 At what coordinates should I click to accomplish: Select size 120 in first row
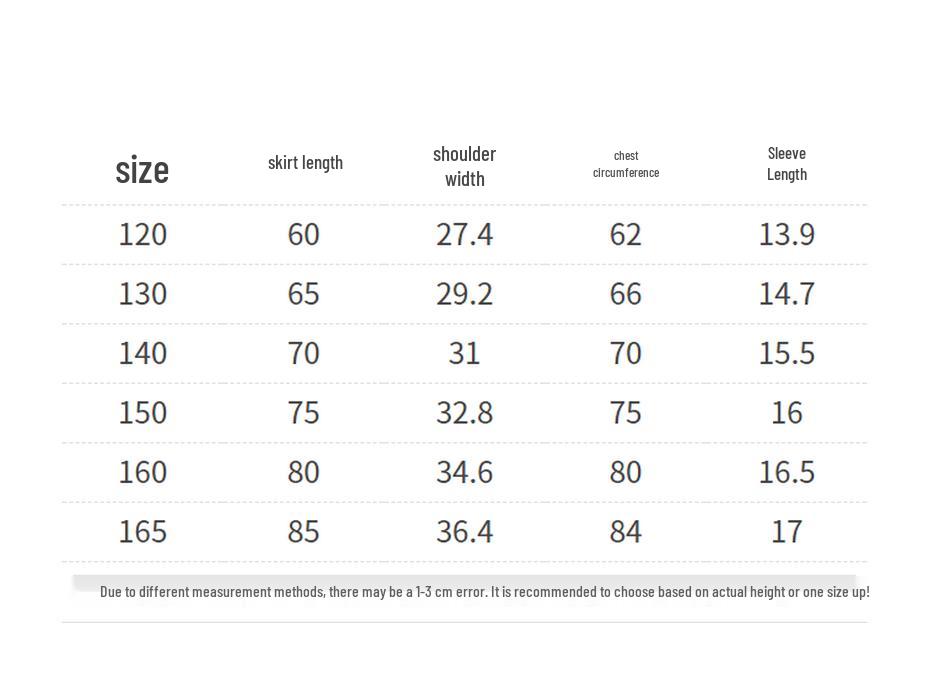tap(143, 234)
